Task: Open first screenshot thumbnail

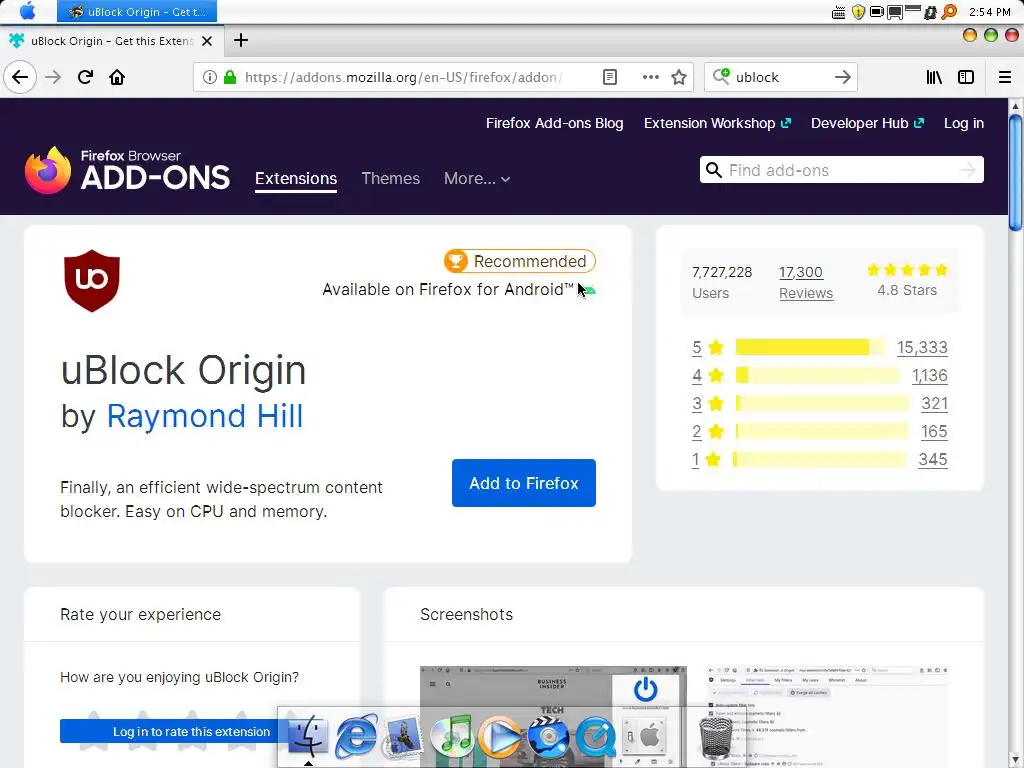Action: click(553, 716)
